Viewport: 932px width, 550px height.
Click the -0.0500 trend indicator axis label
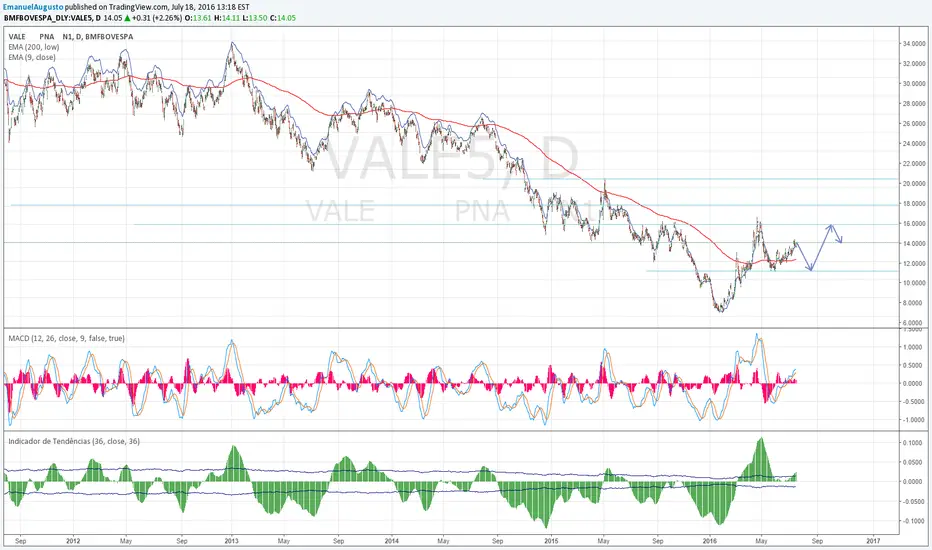914,501
